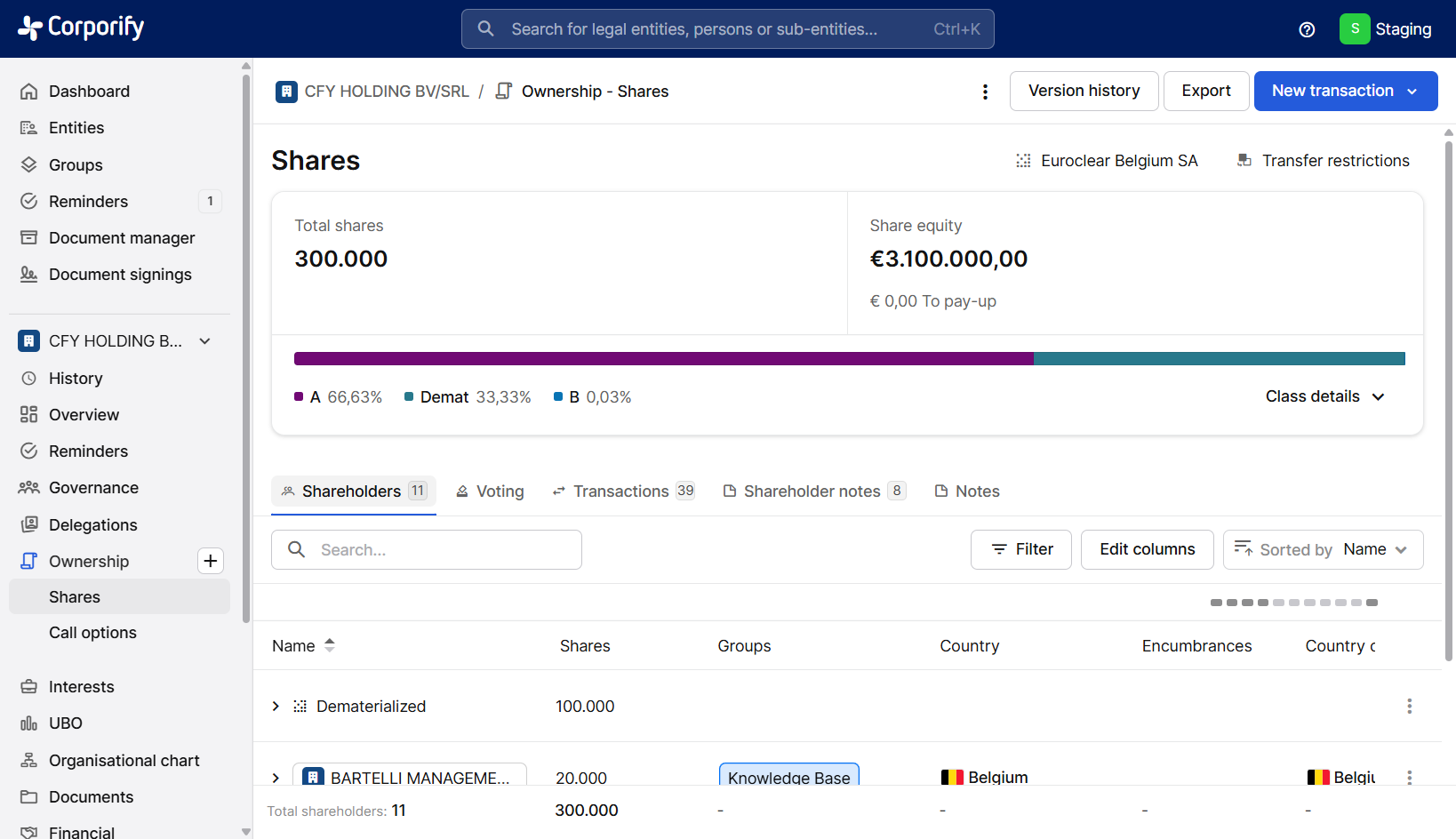Click the purple class A ownership bar
Image resolution: width=1456 pixels, height=839 pixels.
click(663, 359)
